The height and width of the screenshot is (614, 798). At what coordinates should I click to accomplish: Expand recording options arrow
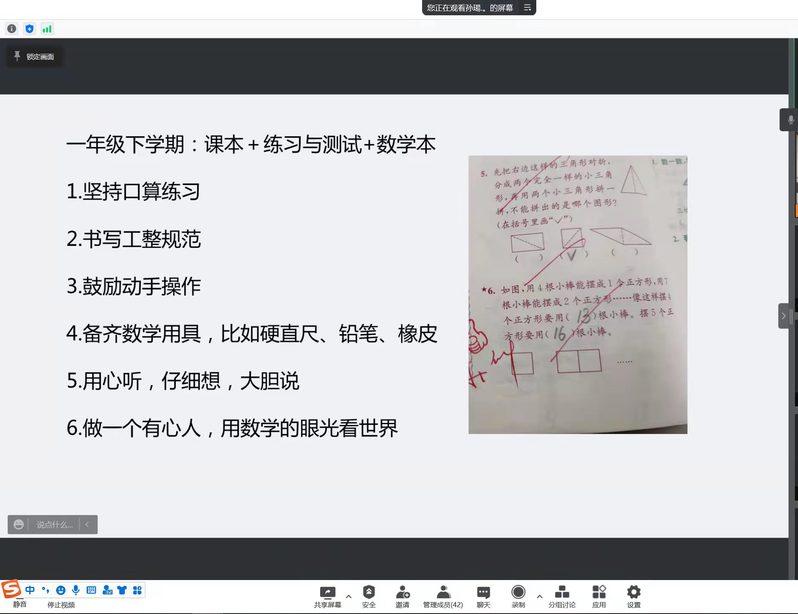click(539, 596)
